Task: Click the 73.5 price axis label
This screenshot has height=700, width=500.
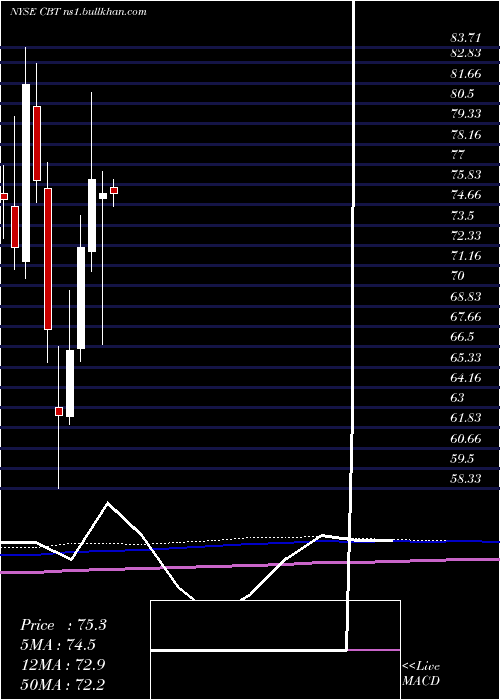Action: click(462, 216)
